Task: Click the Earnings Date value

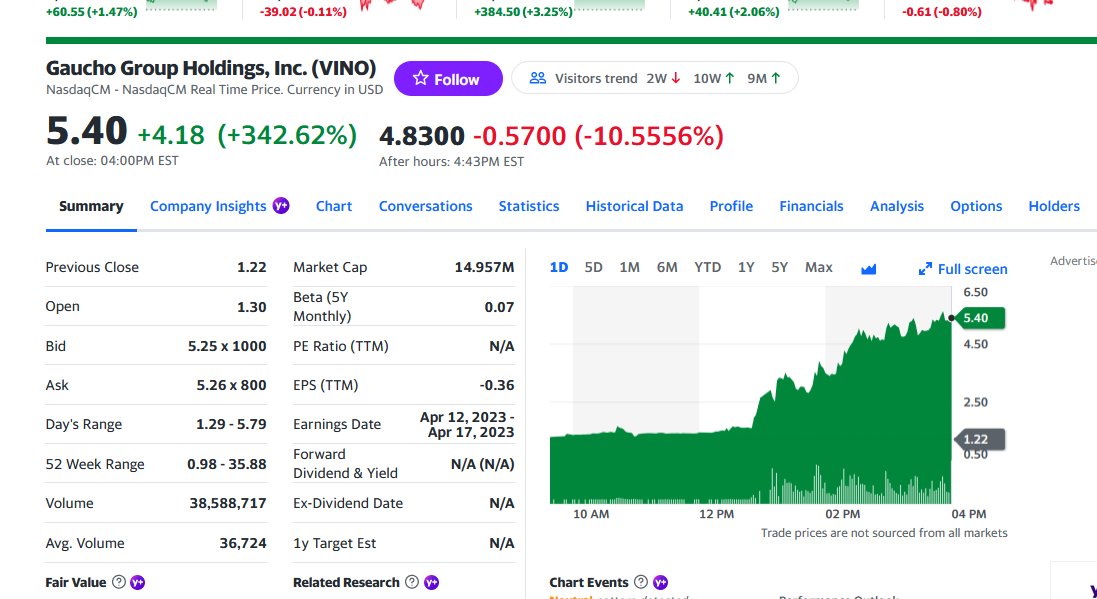Action: point(467,425)
